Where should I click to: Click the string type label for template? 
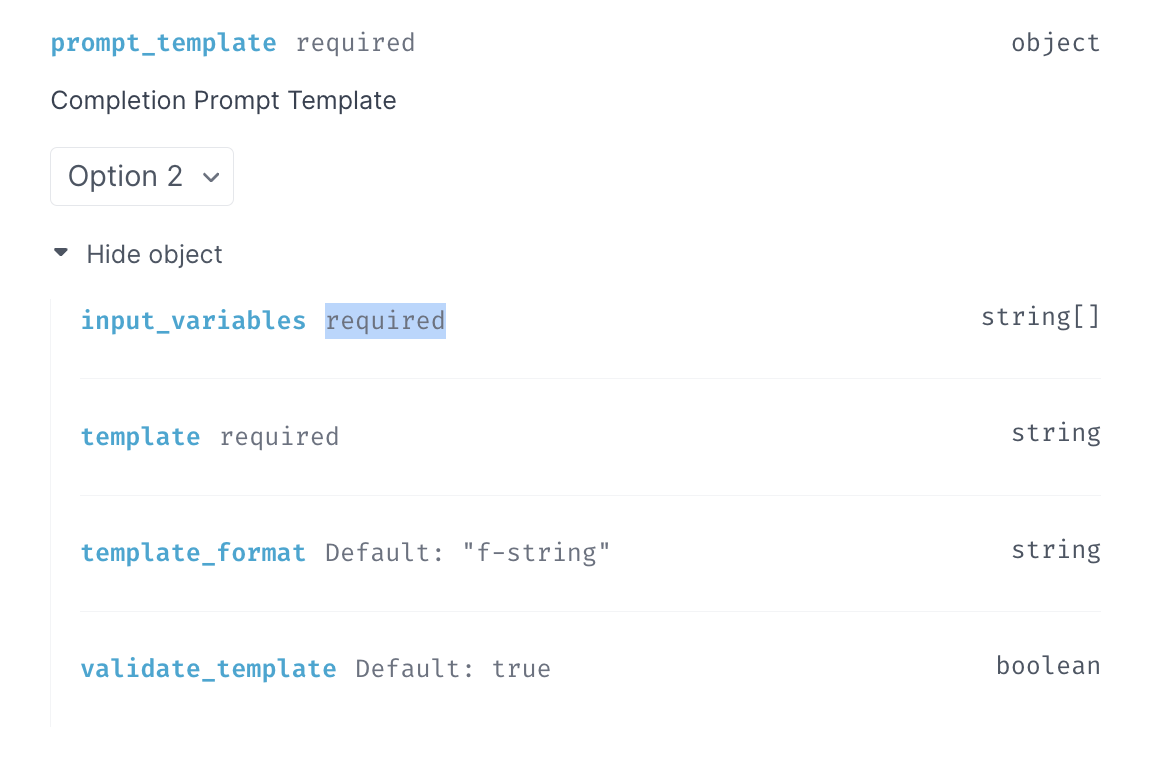(1056, 432)
